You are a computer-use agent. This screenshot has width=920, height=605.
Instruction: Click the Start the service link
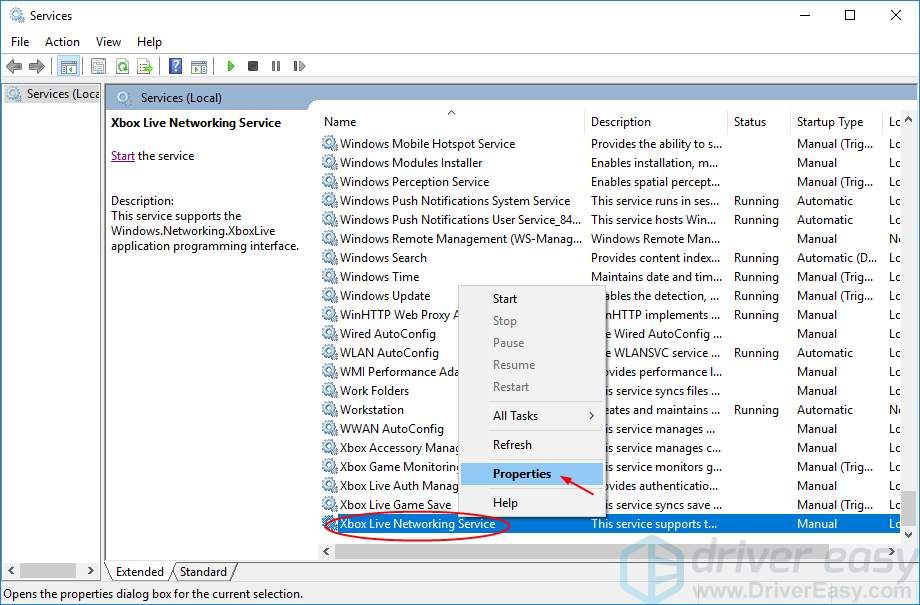coord(122,156)
